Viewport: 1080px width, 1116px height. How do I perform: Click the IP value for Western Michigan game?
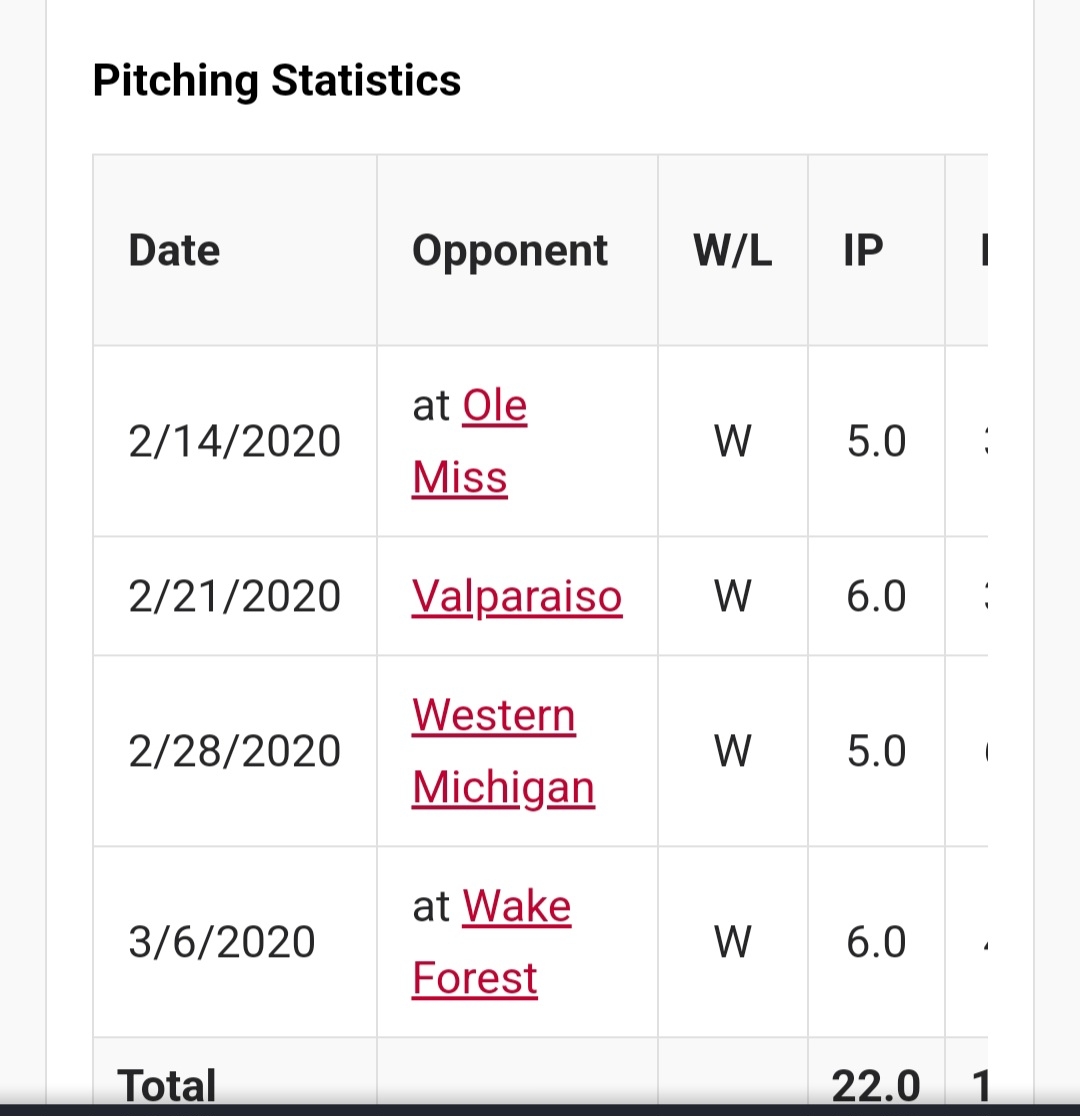(876, 751)
